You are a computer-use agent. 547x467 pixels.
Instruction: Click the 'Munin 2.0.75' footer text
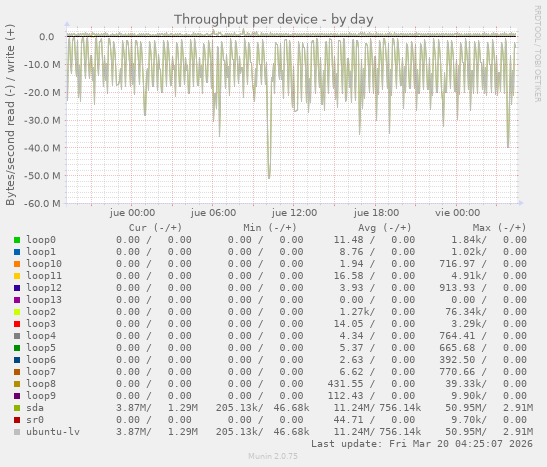(273, 456)
